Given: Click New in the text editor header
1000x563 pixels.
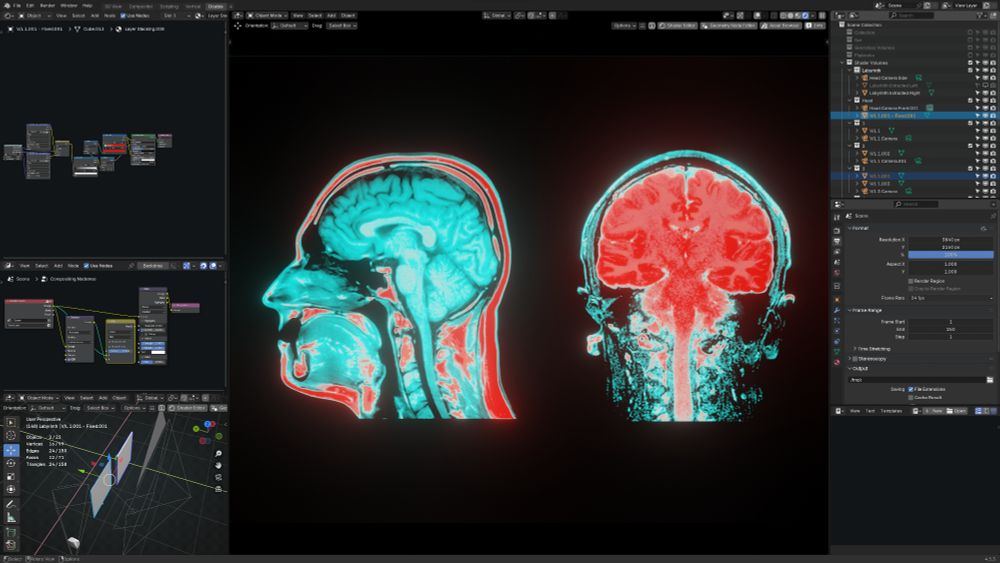Looking at the screenshot, I should (x=934, y=411).
